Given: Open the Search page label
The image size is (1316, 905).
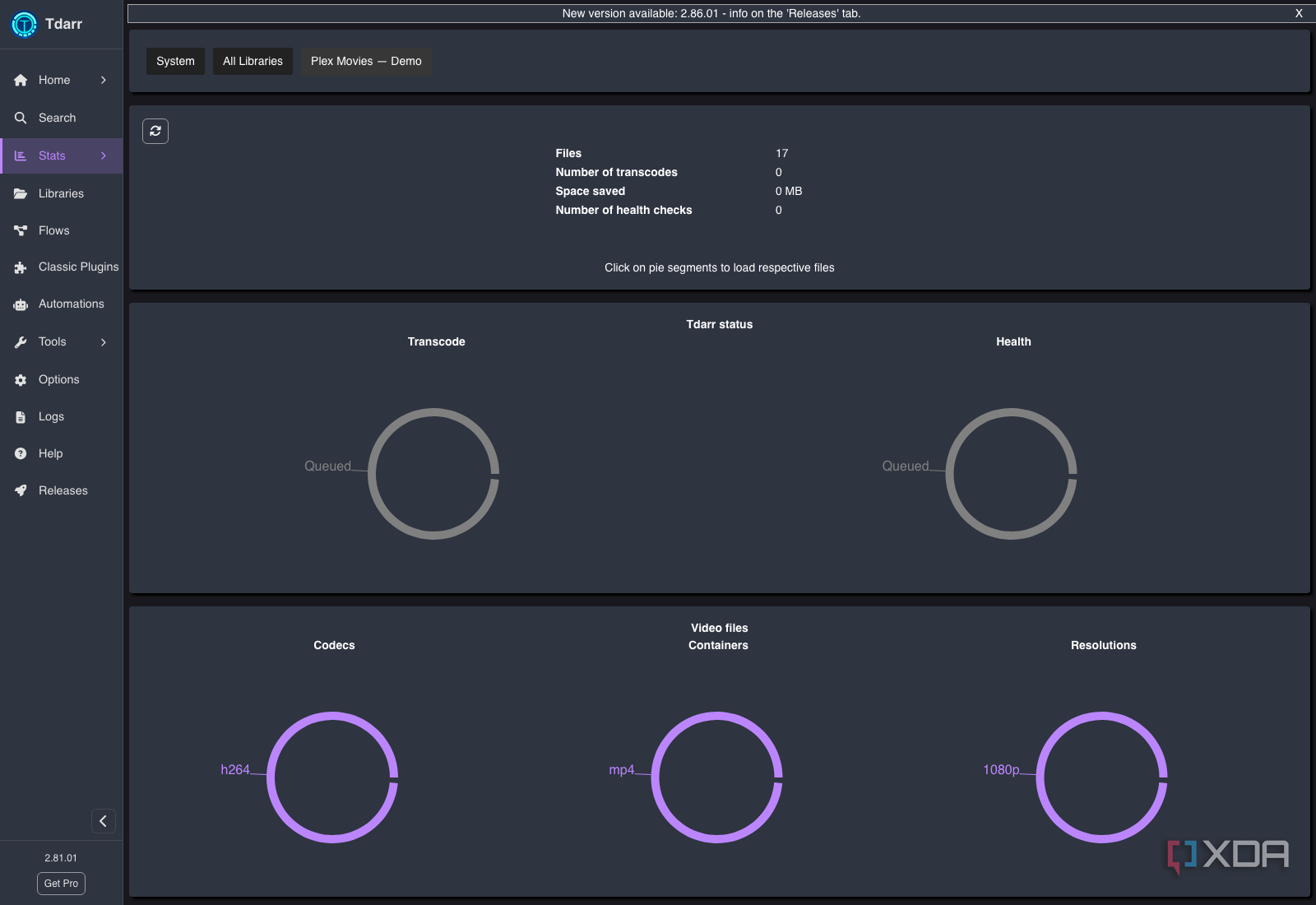Looking at the screenshot, I should (58, 118).
